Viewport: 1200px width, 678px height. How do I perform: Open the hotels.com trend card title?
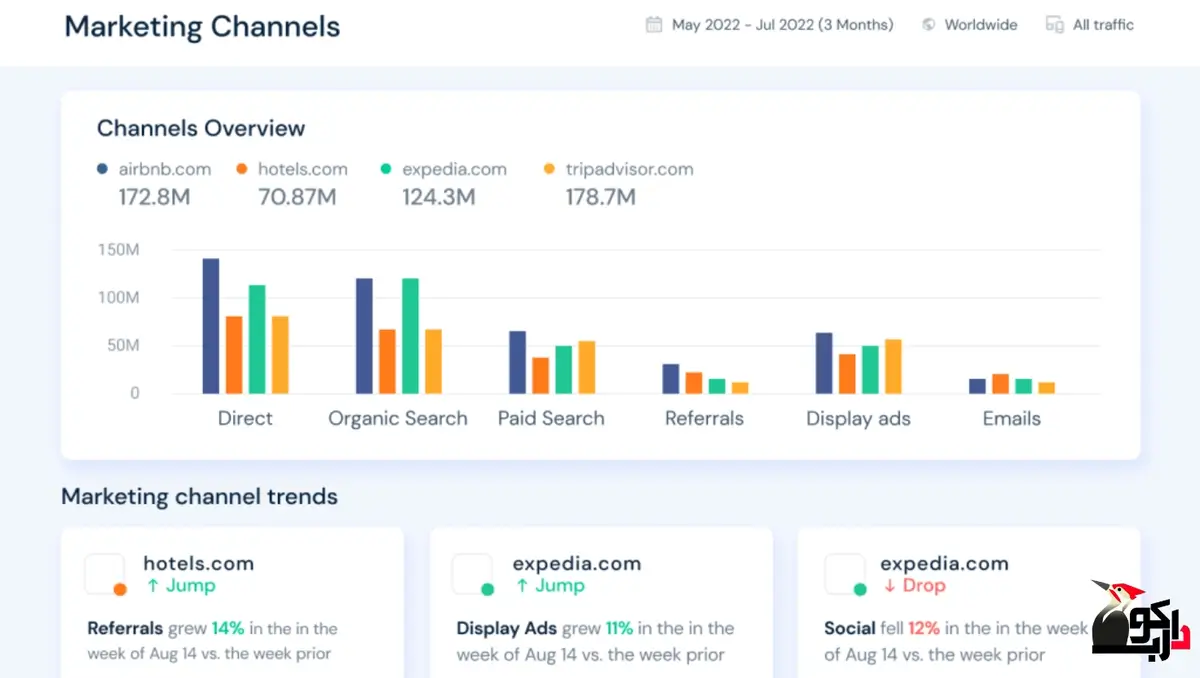[x=198, y=563]
